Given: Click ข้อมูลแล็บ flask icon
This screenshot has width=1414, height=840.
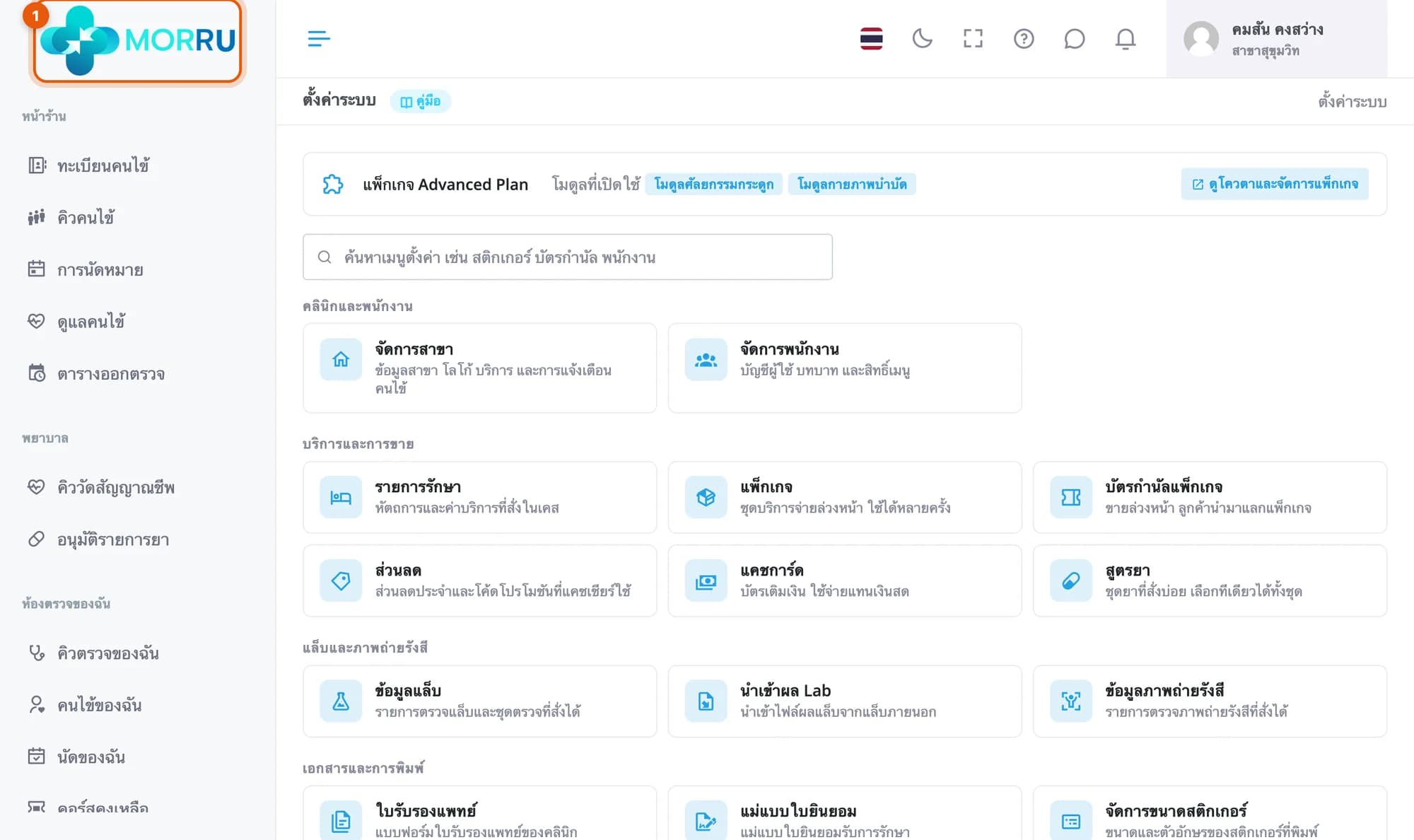Looking at the screenshot, I should (x=341, y=701).
